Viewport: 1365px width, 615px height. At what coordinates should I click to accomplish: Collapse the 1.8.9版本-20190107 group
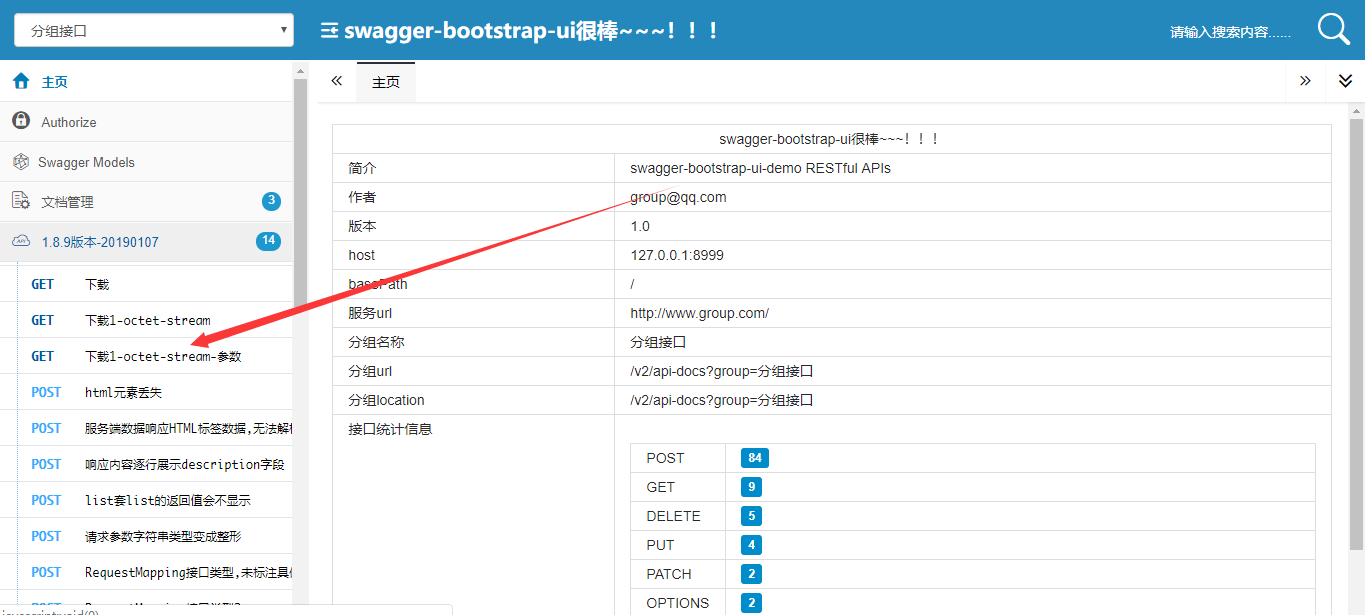pos(146,242)
